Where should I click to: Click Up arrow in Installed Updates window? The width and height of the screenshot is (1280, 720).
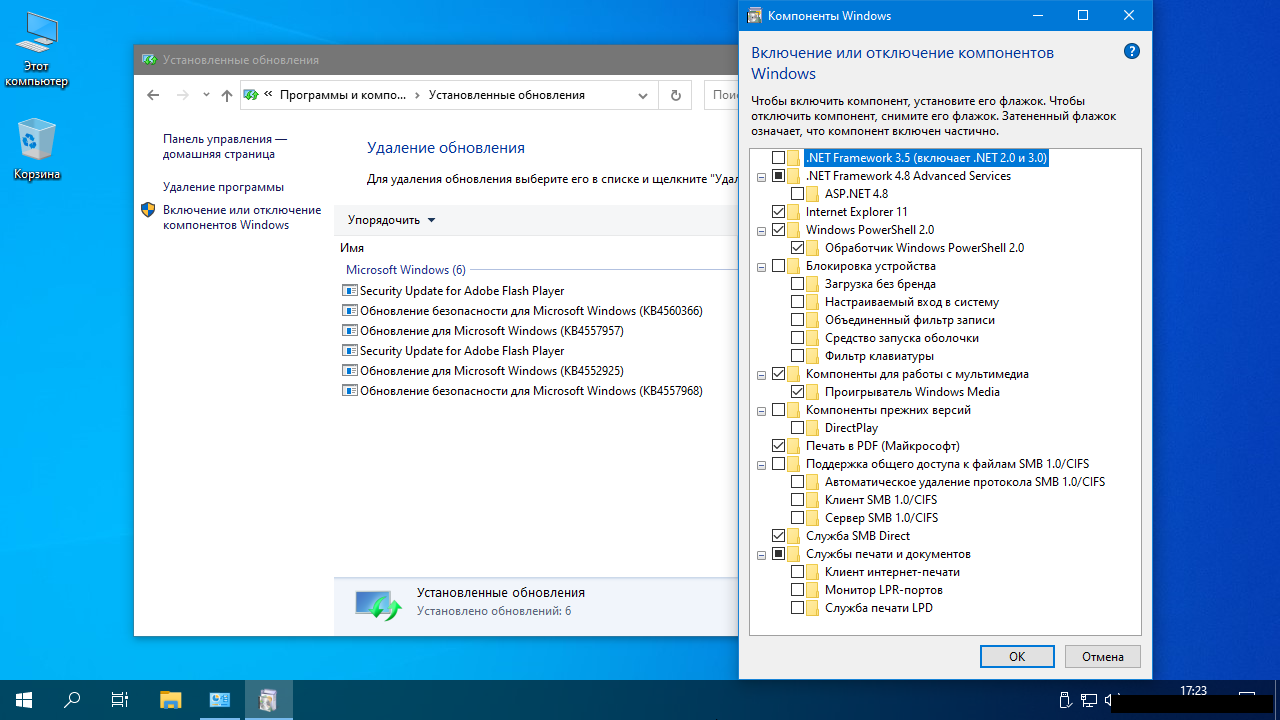pos(227,95)
